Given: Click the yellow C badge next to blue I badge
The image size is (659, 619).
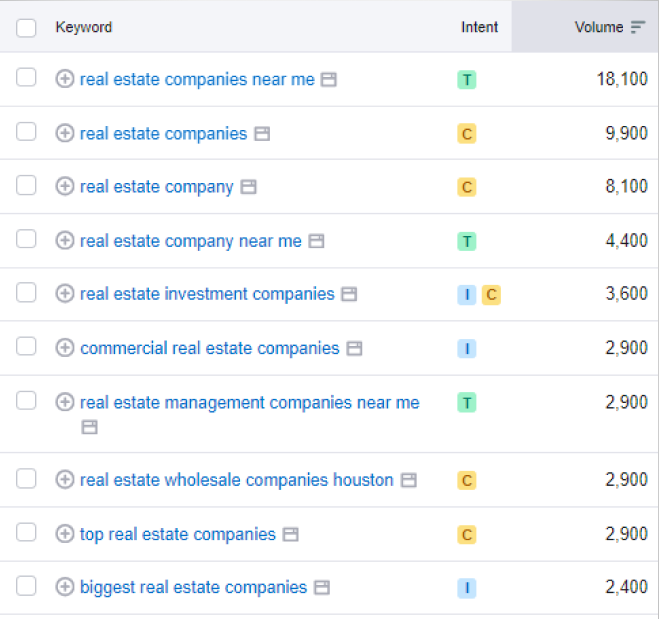Looking at the screenshot, I should tap(491, 294).
